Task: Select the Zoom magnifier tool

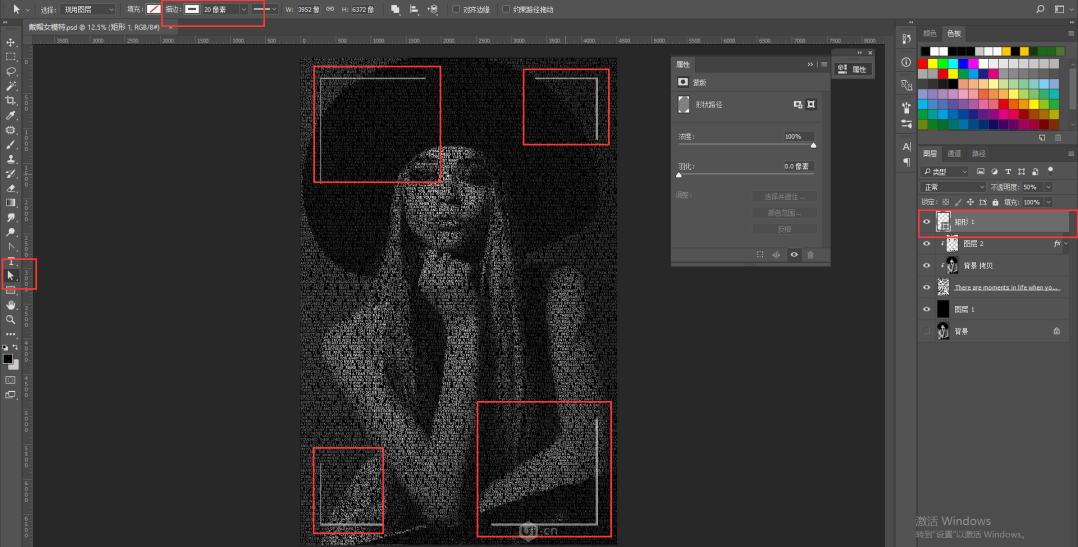Action: coord(11,320)
